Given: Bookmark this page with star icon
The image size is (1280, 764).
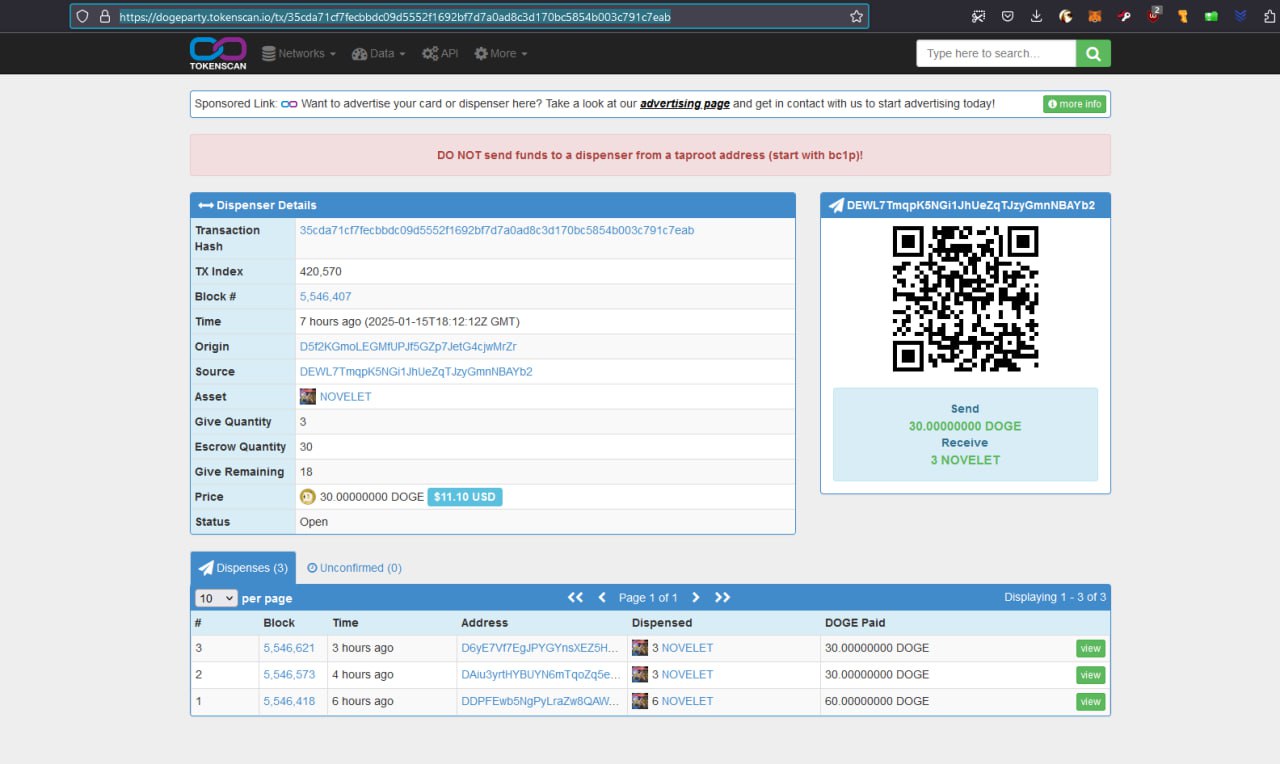Looking at the screenshot, I should (856, 16).
